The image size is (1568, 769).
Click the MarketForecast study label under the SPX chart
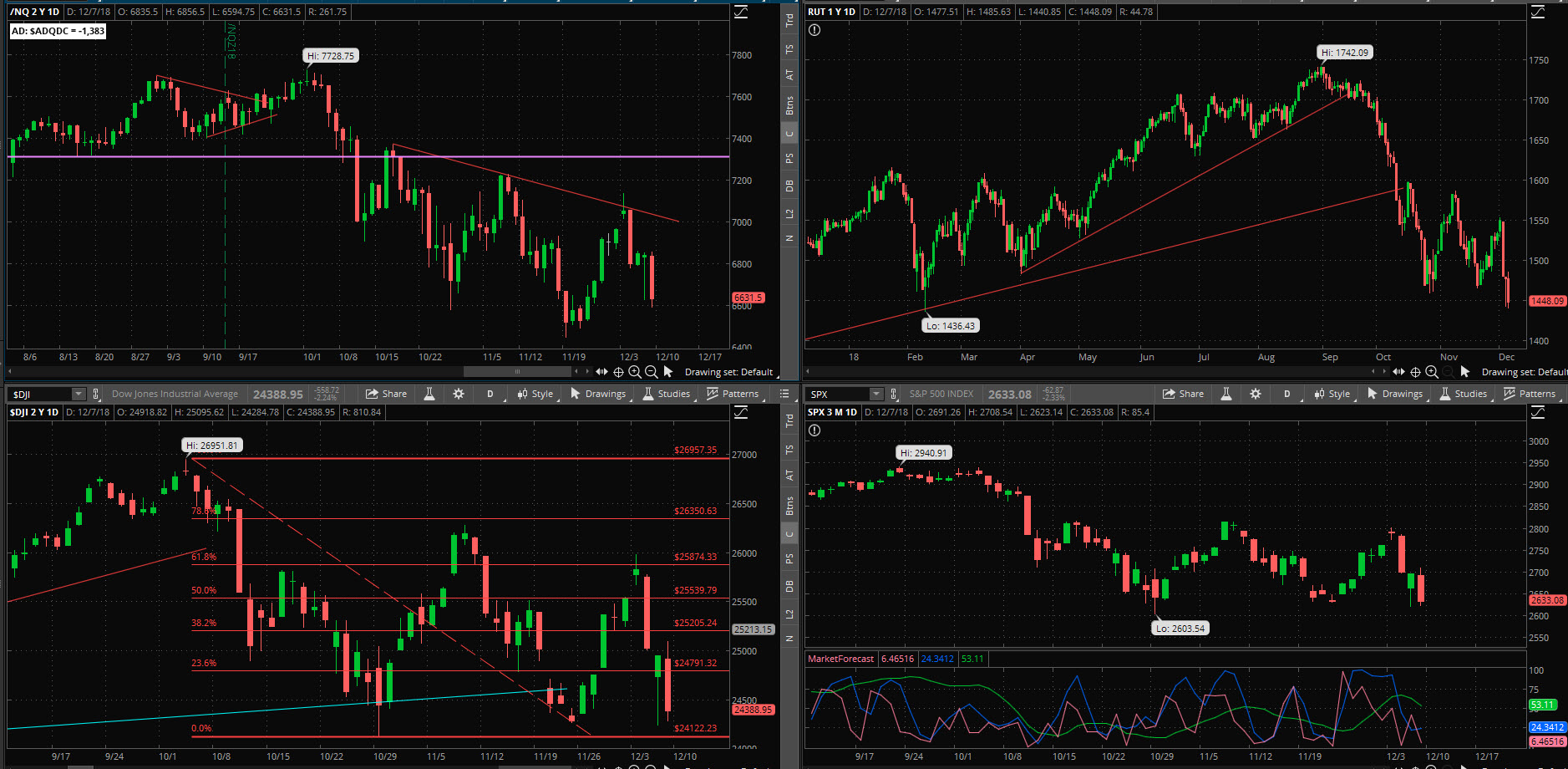tap(840, 659)
